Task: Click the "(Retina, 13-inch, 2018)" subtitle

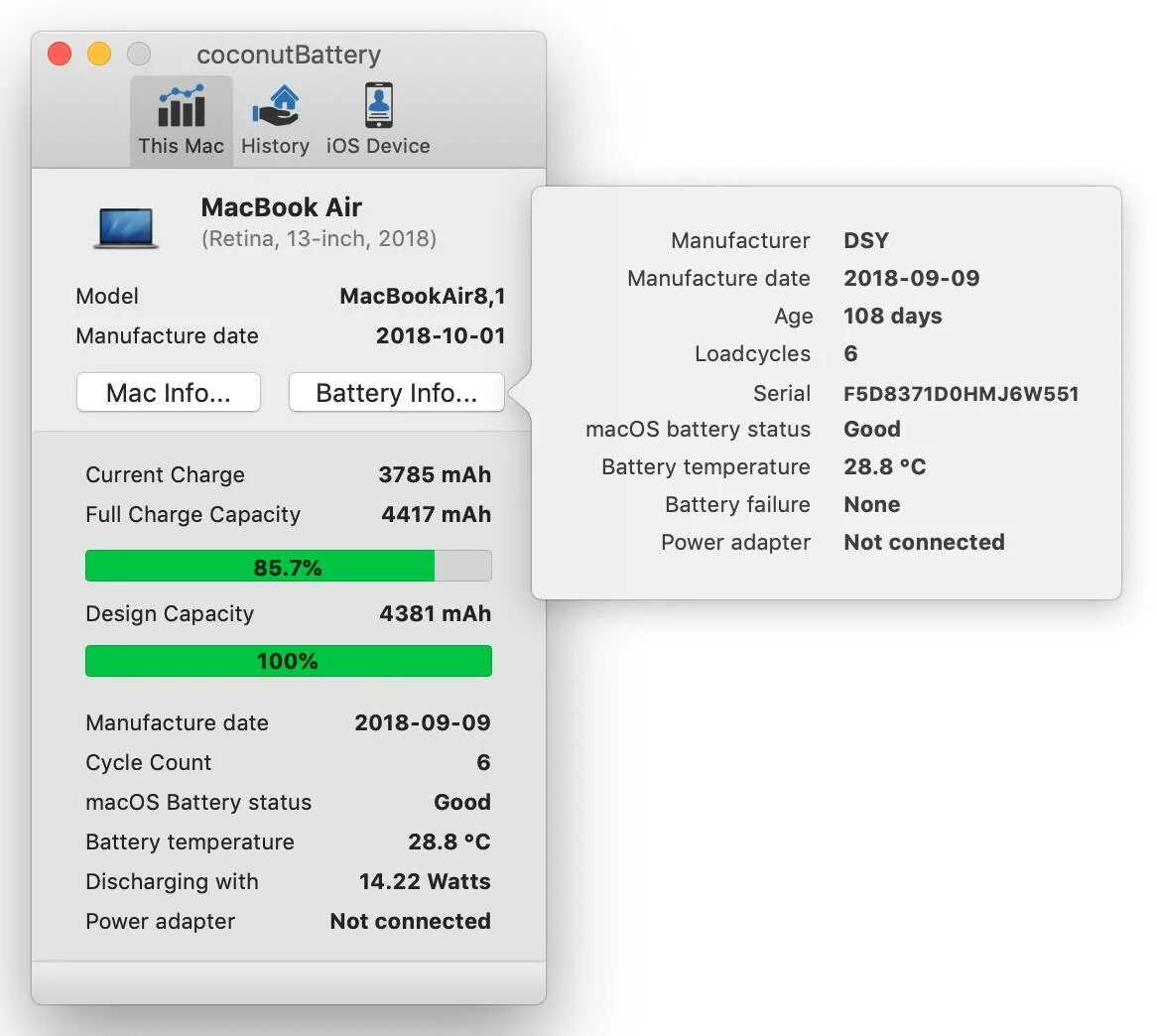Action: coord(319,238)
